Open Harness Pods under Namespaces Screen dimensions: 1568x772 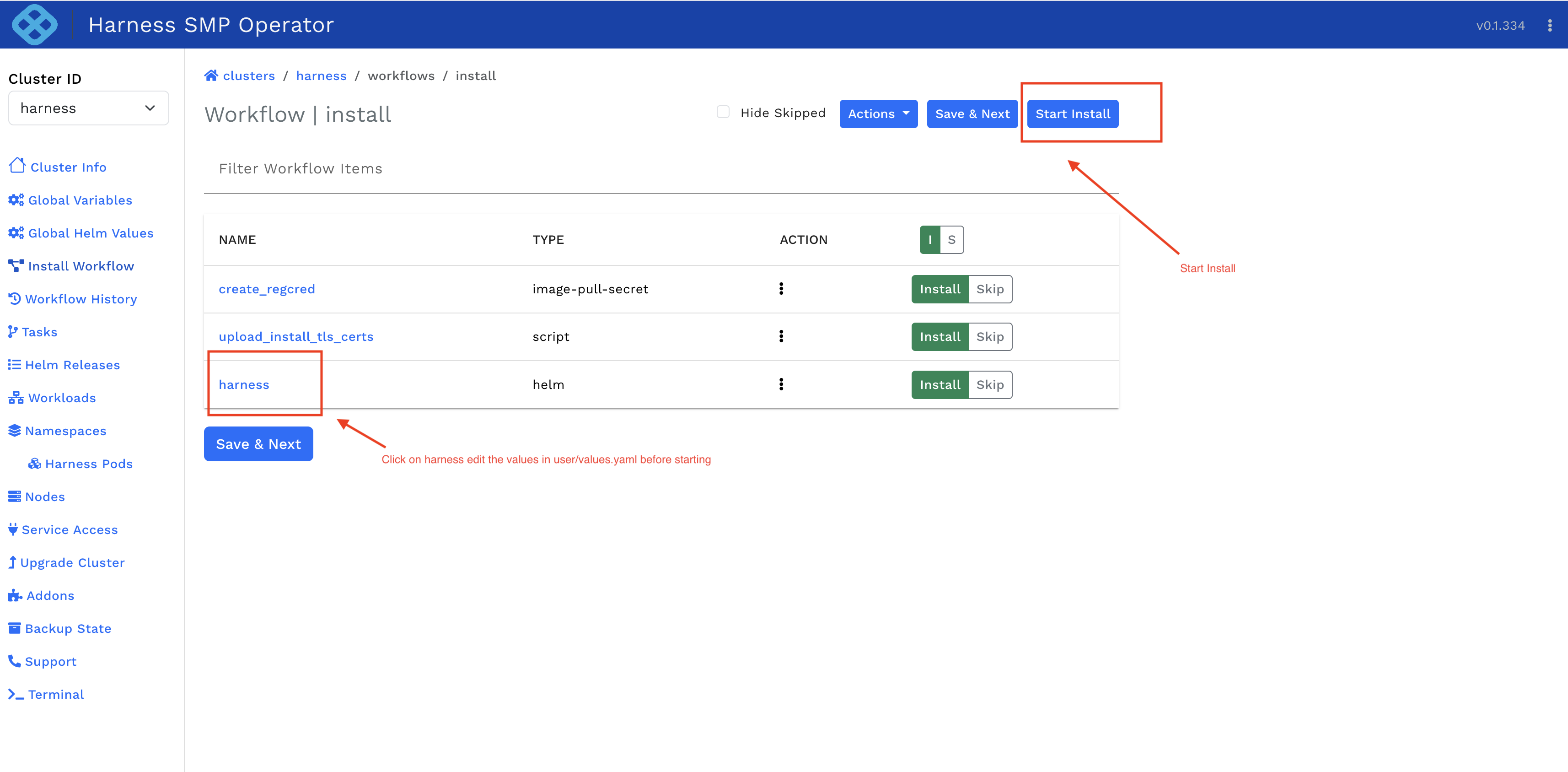click(x=89, y=463)
